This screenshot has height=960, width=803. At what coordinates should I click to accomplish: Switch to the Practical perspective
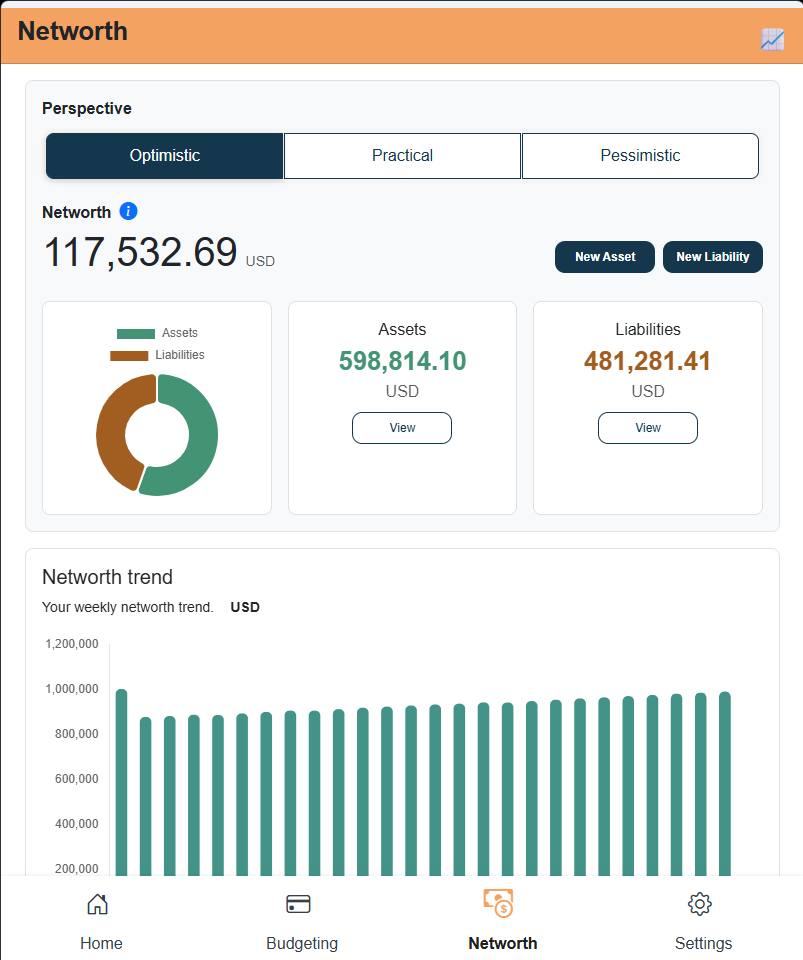tap(402, 156)
